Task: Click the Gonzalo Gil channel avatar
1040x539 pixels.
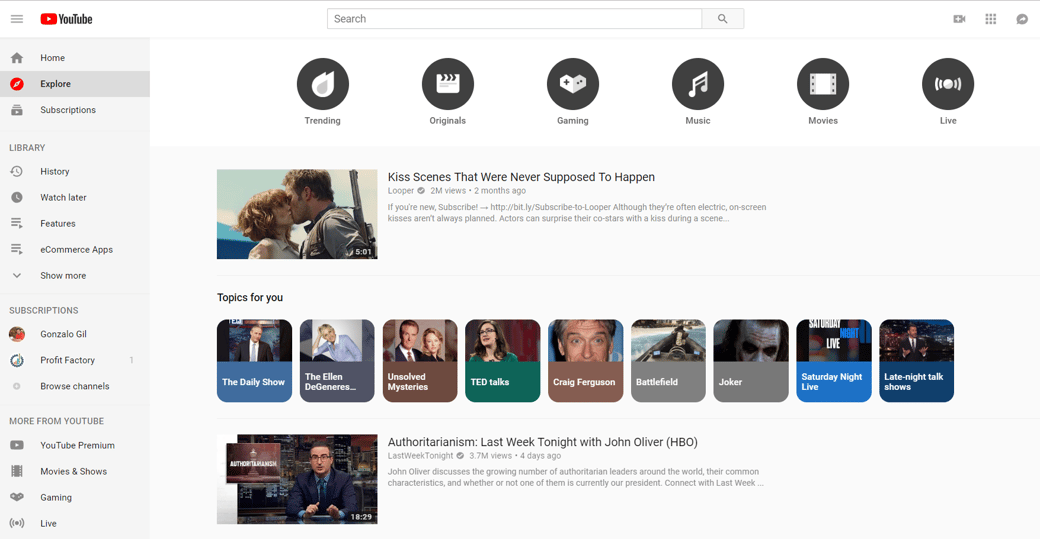Action: [x=17, y=333]
